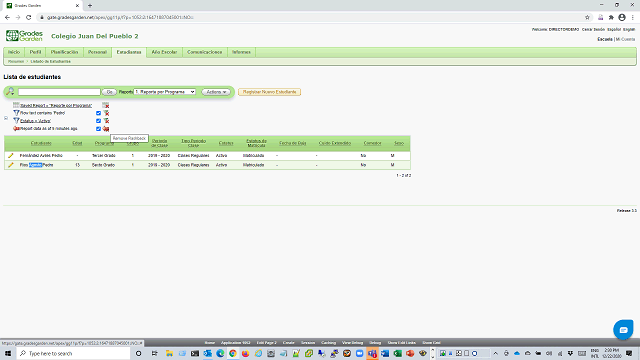The image size is (640, 360).
Task: Open the chat bubble widget
Action: tap(623, 330)
